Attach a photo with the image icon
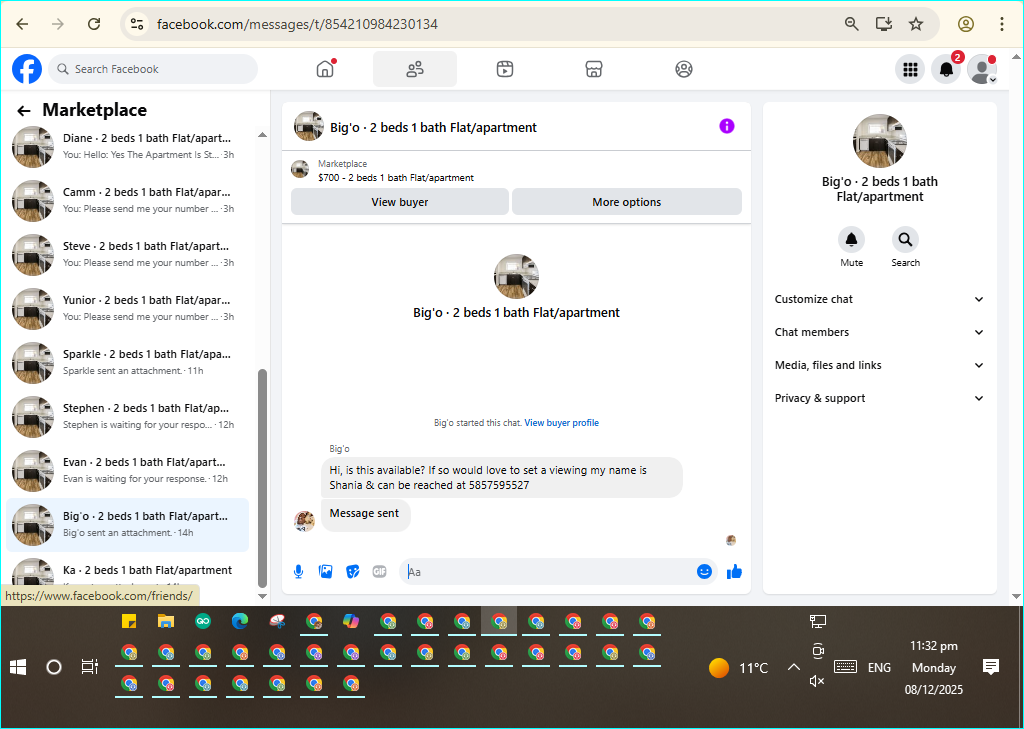The image size is (1024, 729). click(x=325, y=572)
